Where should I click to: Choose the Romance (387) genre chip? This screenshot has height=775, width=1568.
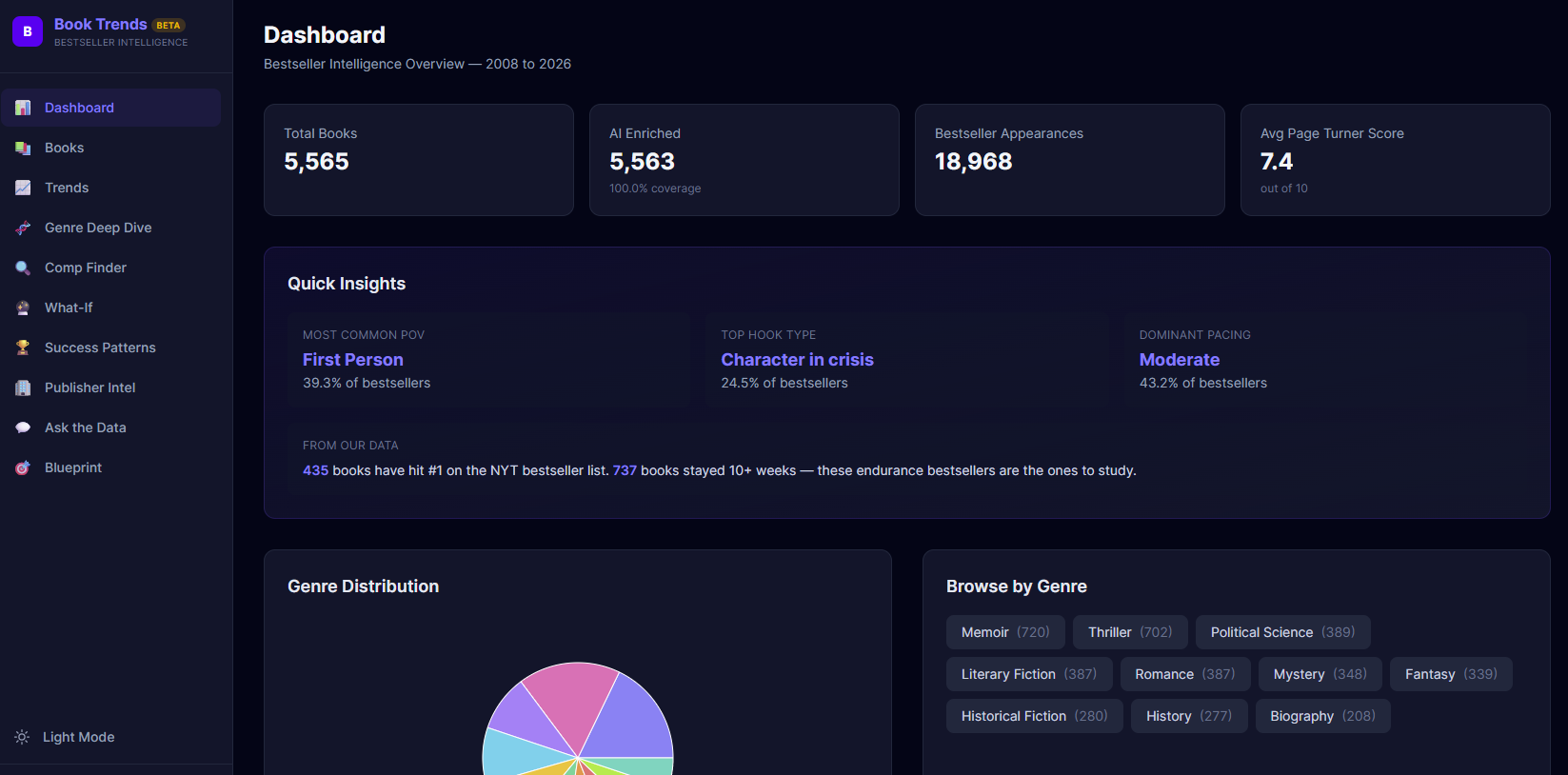point(1185,674)
